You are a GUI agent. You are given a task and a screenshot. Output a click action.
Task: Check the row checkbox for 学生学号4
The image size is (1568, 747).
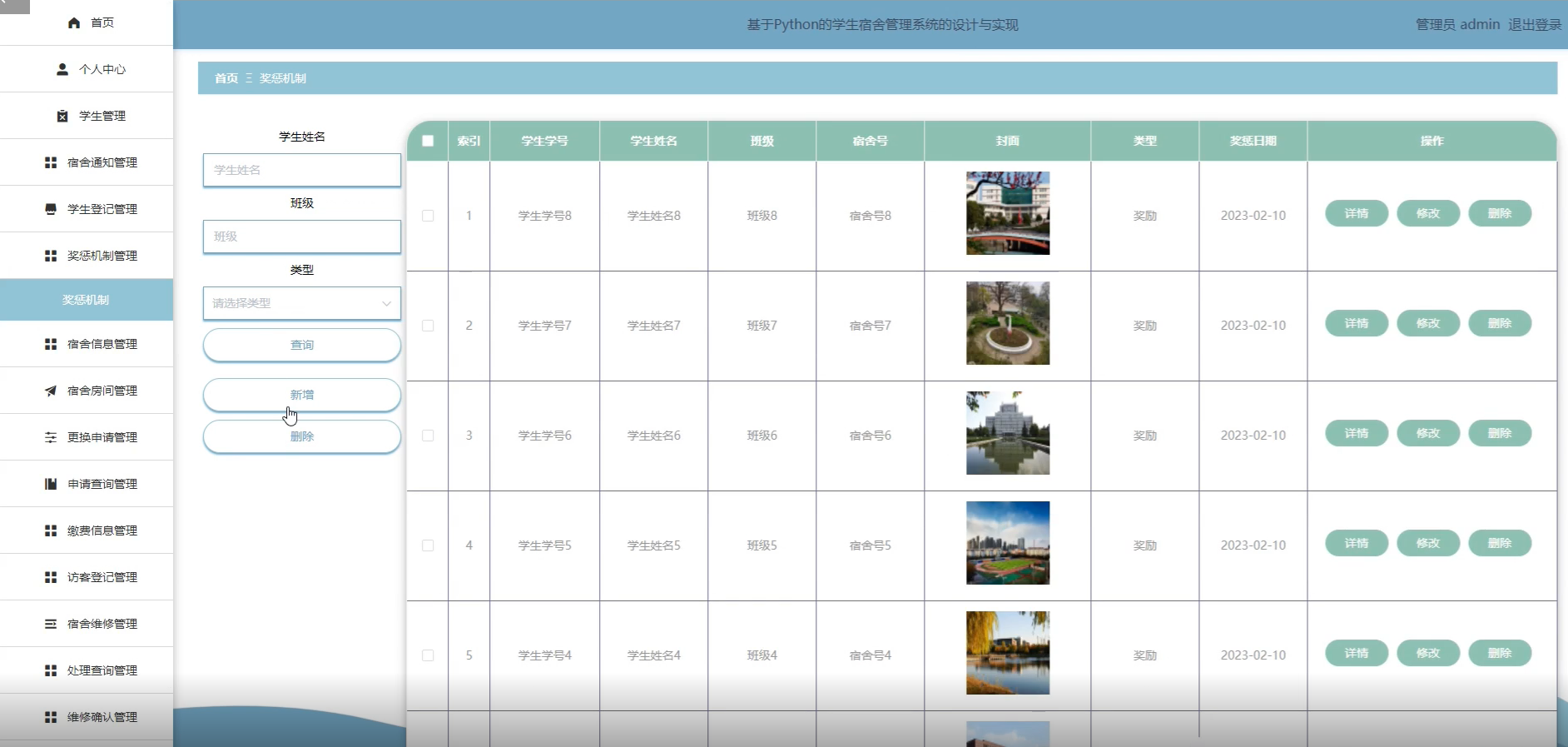[x=428, y=655]
